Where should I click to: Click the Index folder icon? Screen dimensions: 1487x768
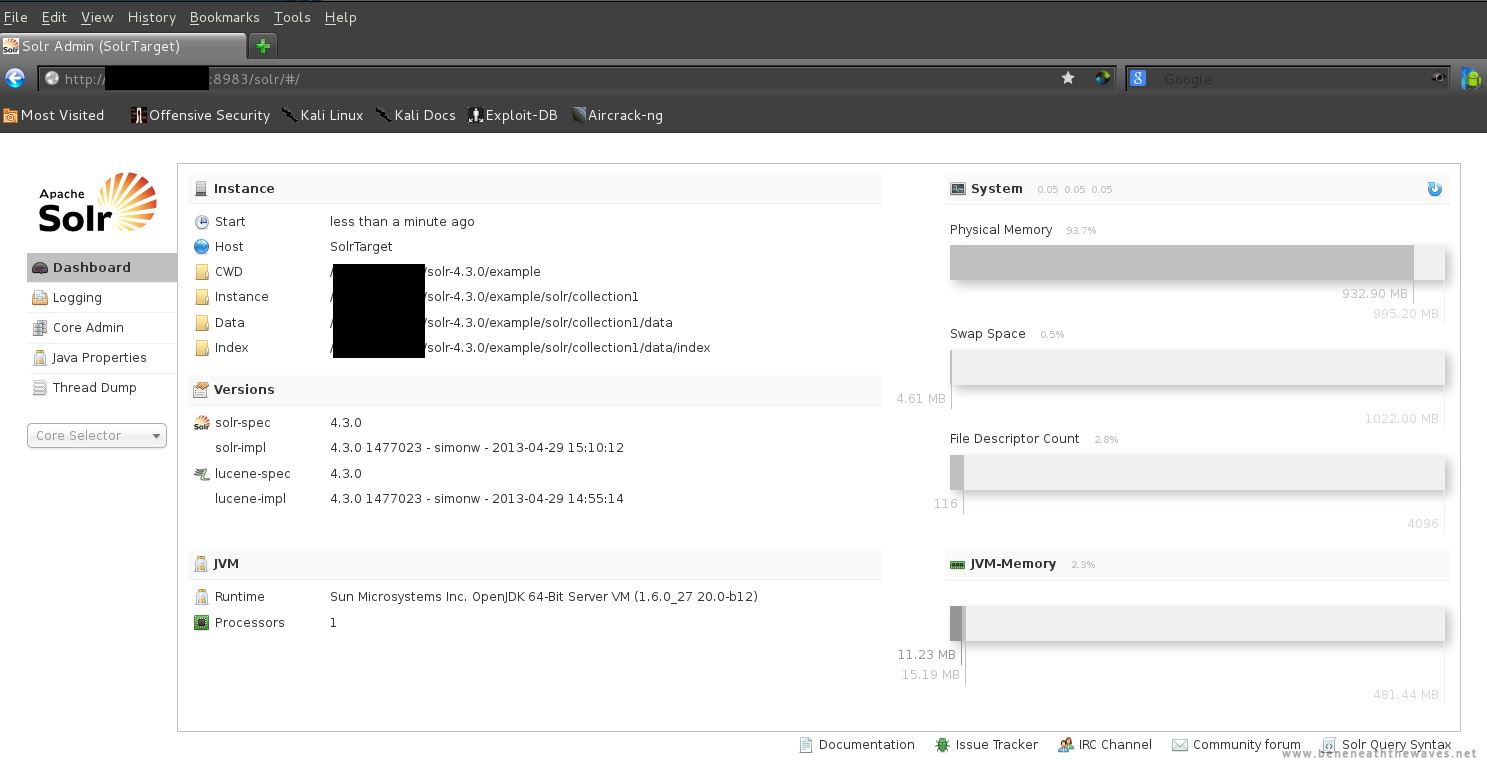(202, 348)
